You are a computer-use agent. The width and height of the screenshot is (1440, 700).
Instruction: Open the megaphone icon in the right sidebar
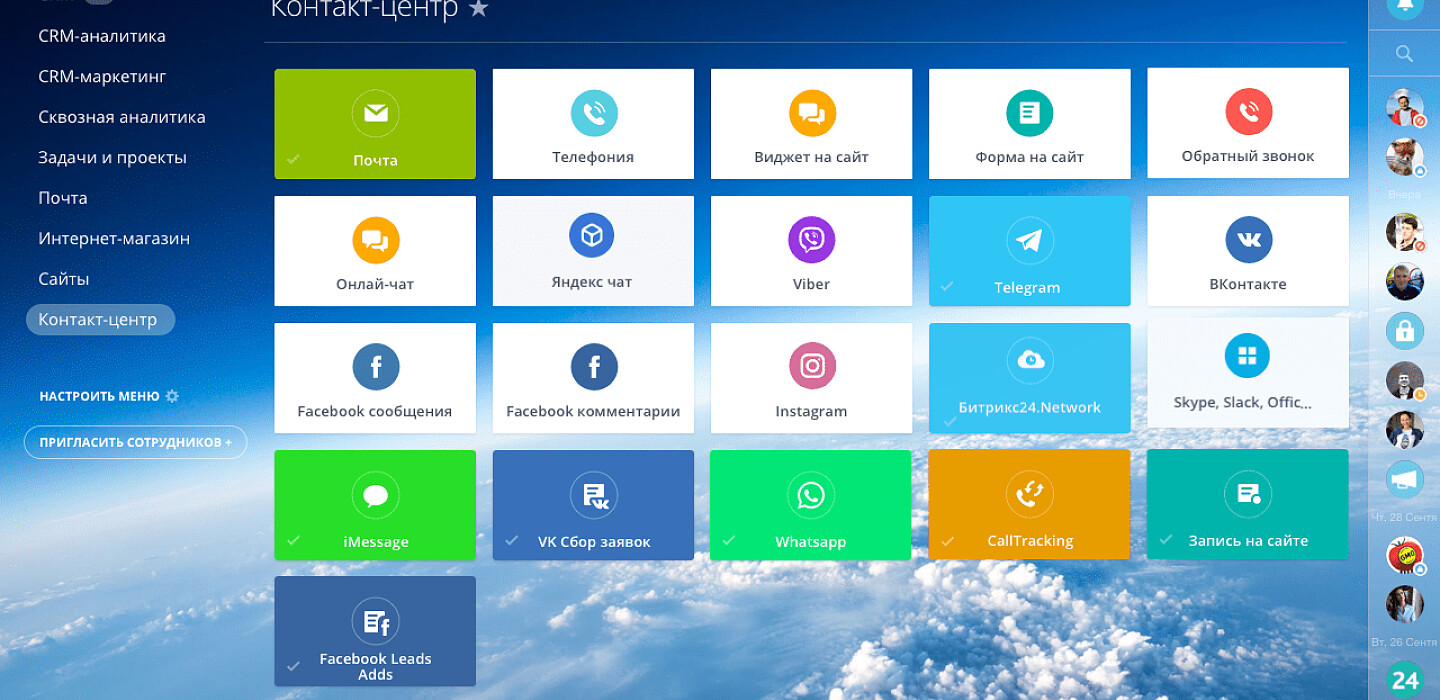click(1405, 480)
